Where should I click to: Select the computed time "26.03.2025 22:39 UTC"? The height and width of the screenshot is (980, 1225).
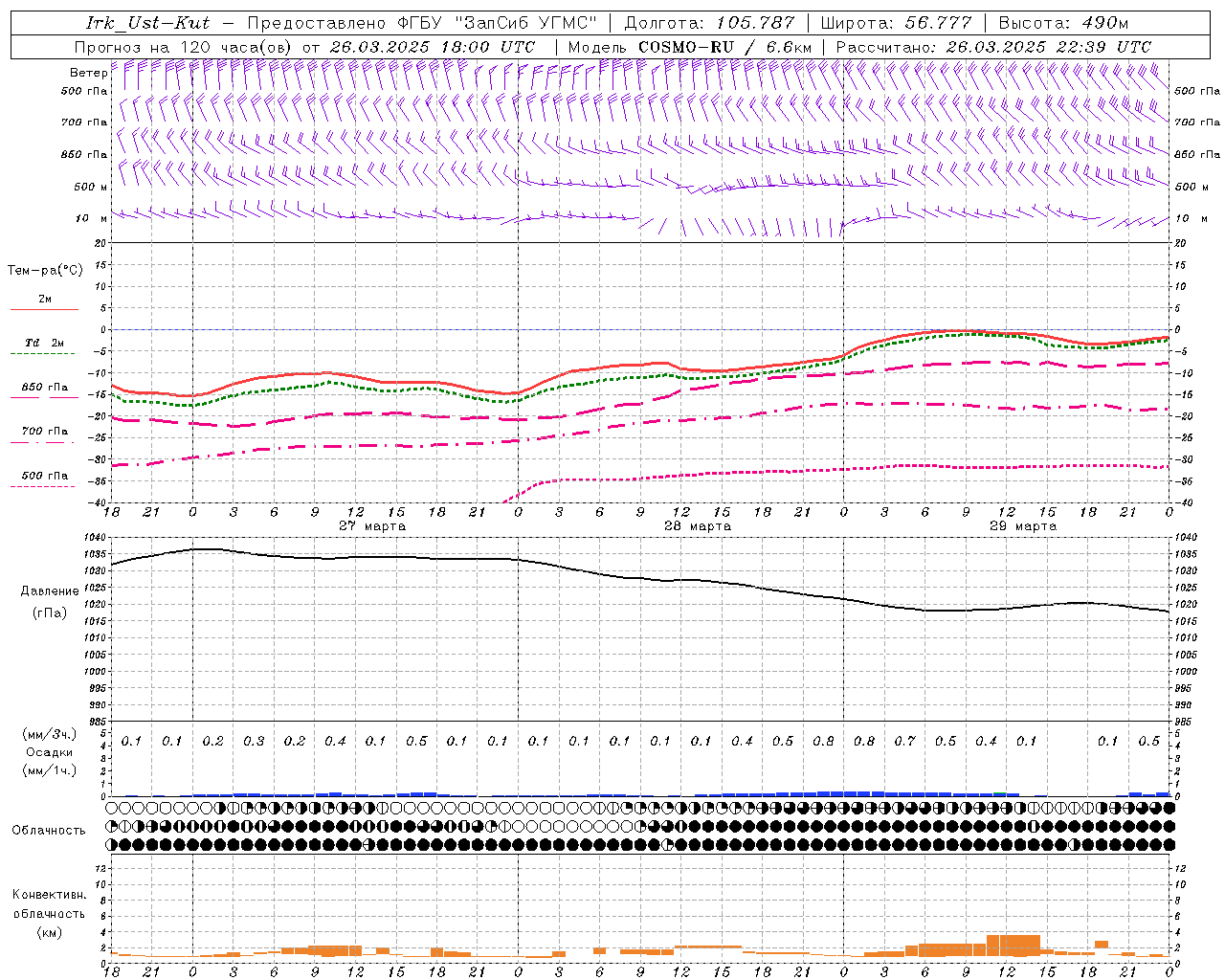1049,47
